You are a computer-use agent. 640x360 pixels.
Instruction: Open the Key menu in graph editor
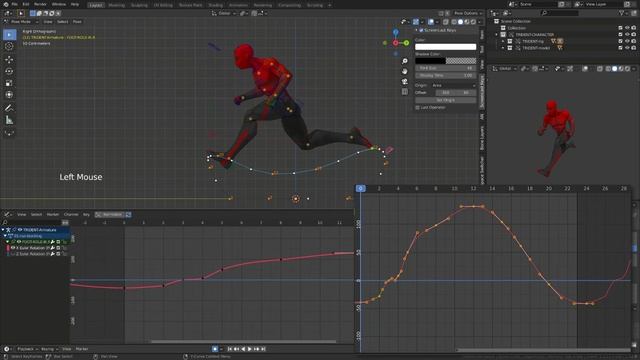click(x=86, y=215)
